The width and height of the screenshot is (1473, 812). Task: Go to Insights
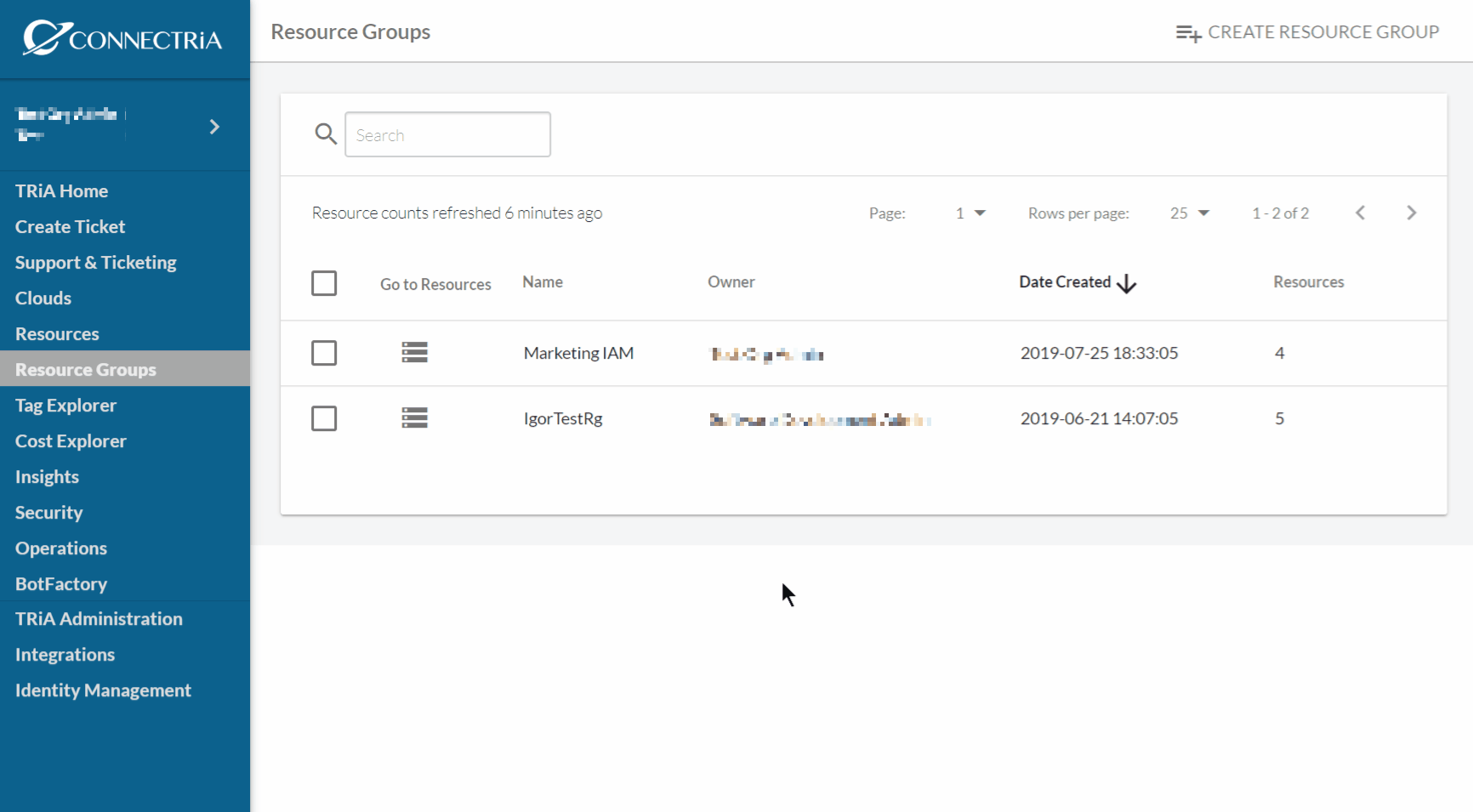coord(47,477)
